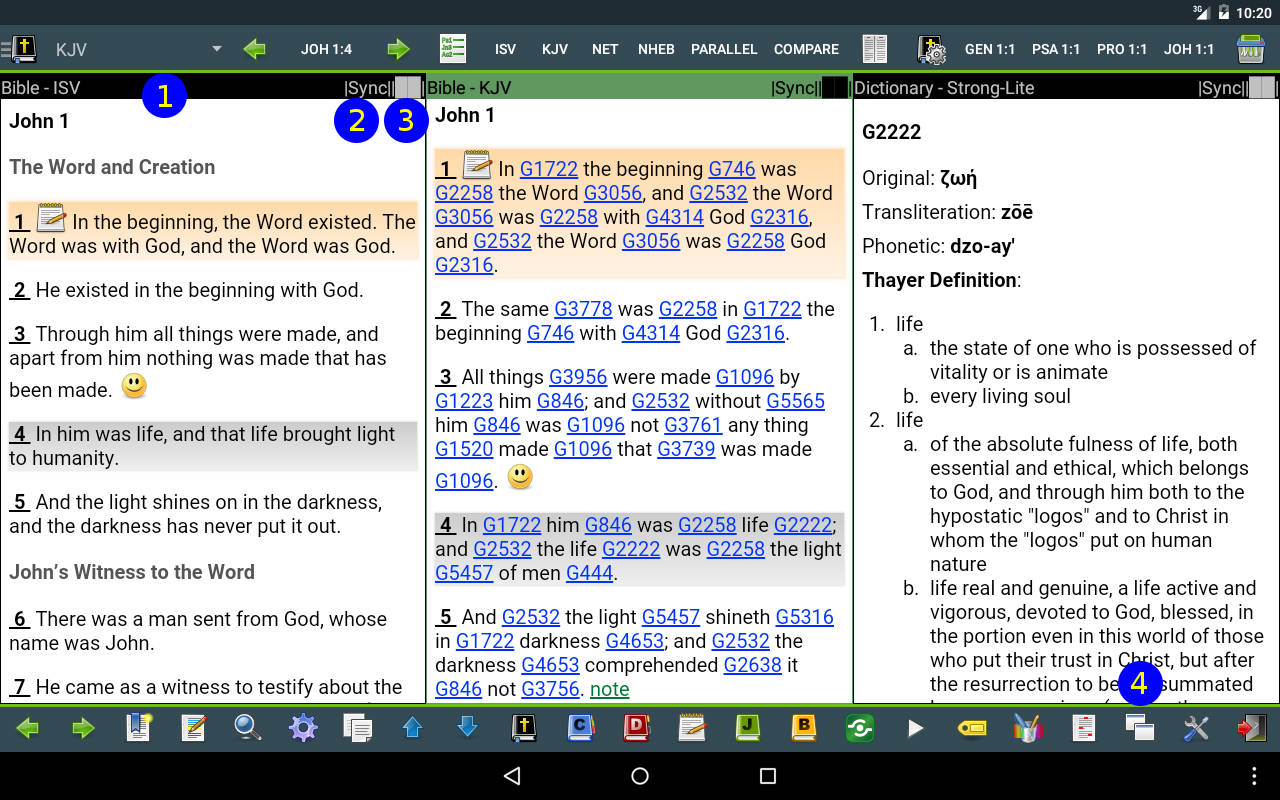Tap history back arrow in bottom toolbar
Image resolution: width=1280 pixels, height=800 pixels.
pyautogui.click(x=28, y=728)
